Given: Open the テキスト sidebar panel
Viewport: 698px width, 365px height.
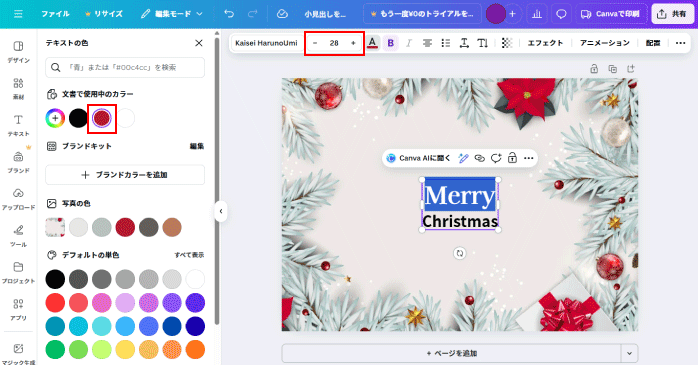Looking at the screenshot, I should coord(18,125).
